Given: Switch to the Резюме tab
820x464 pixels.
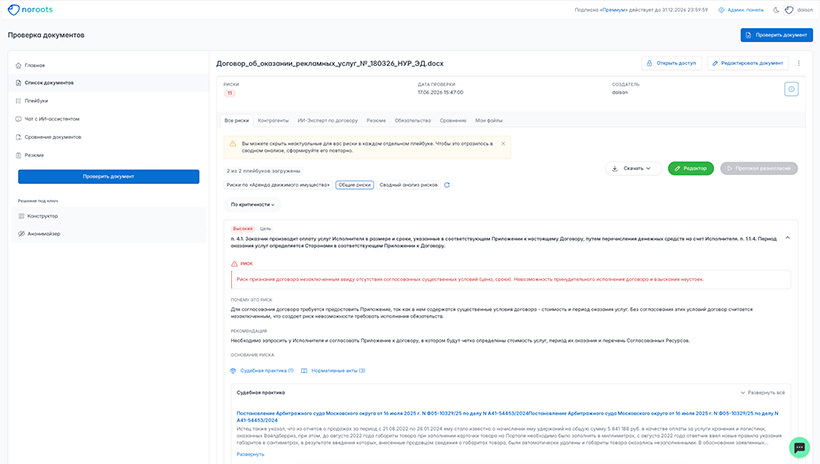Looking at the screenshot, I should coord(376,120).
